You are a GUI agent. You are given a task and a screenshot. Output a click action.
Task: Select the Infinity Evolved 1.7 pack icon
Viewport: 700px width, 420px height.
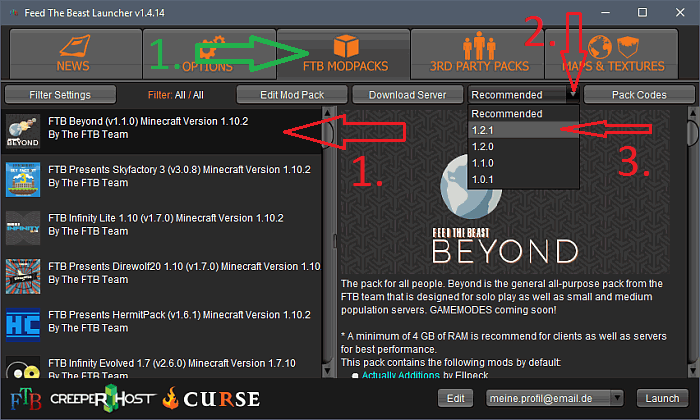pos(22,367)
